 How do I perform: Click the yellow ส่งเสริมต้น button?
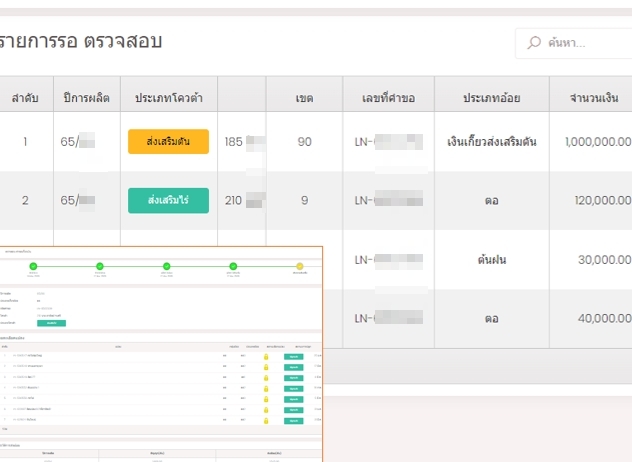click(x=168, y=142)
